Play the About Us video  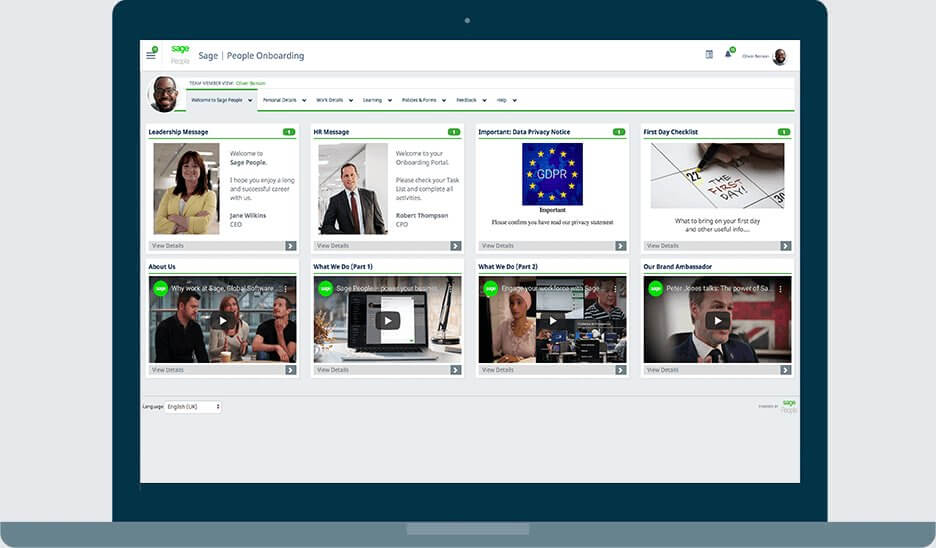point(222,320)
